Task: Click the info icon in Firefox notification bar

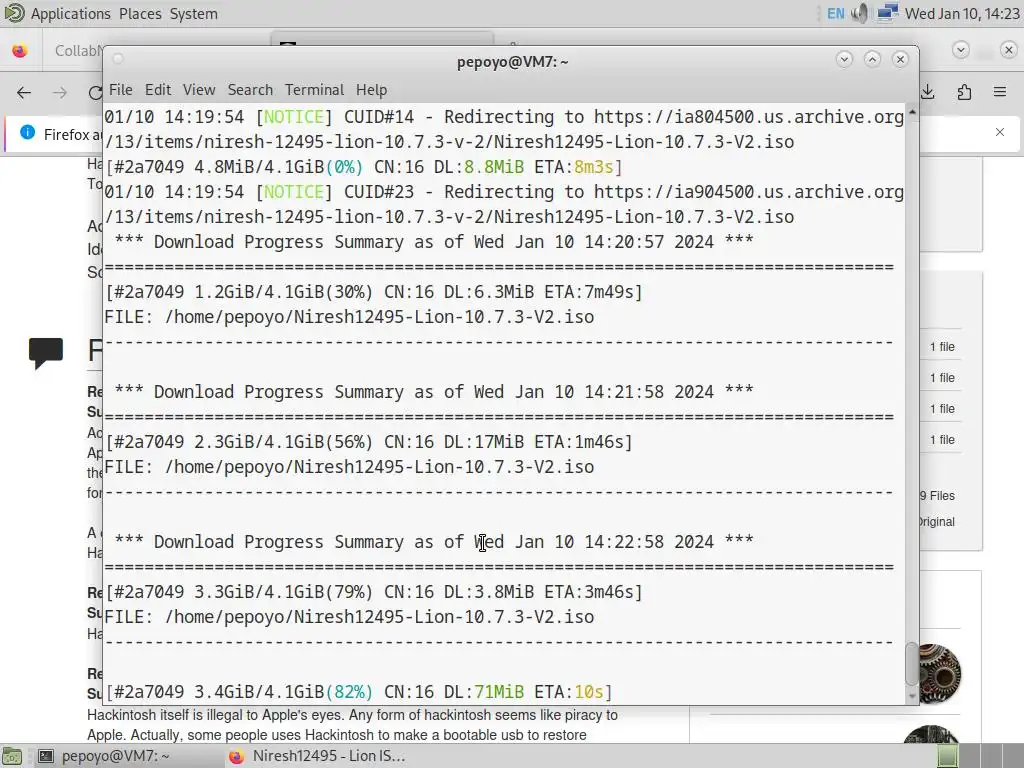Action: 27,133
